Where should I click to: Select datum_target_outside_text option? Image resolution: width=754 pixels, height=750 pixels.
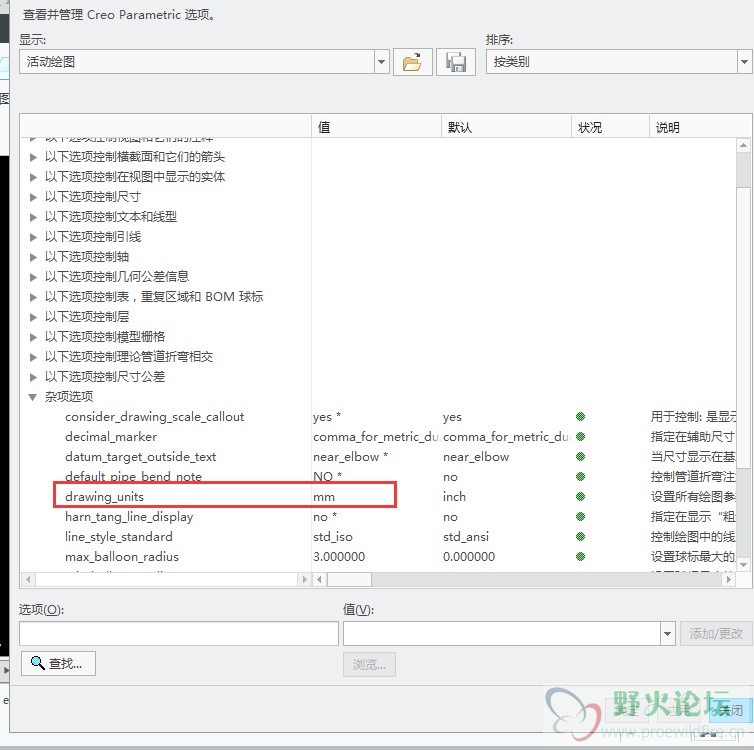(x=140, y=457)
